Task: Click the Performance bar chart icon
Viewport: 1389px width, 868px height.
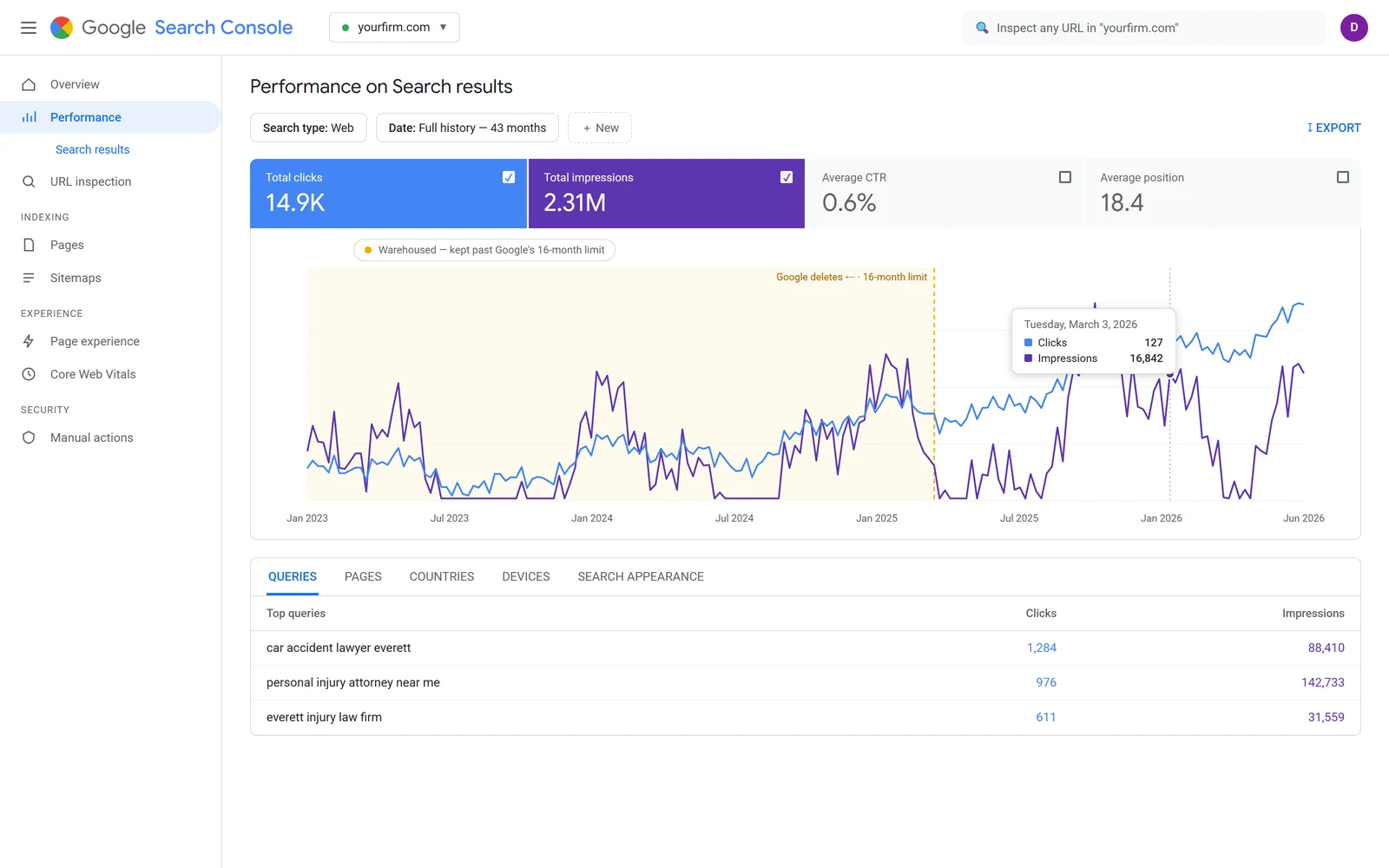Action: 29,117
